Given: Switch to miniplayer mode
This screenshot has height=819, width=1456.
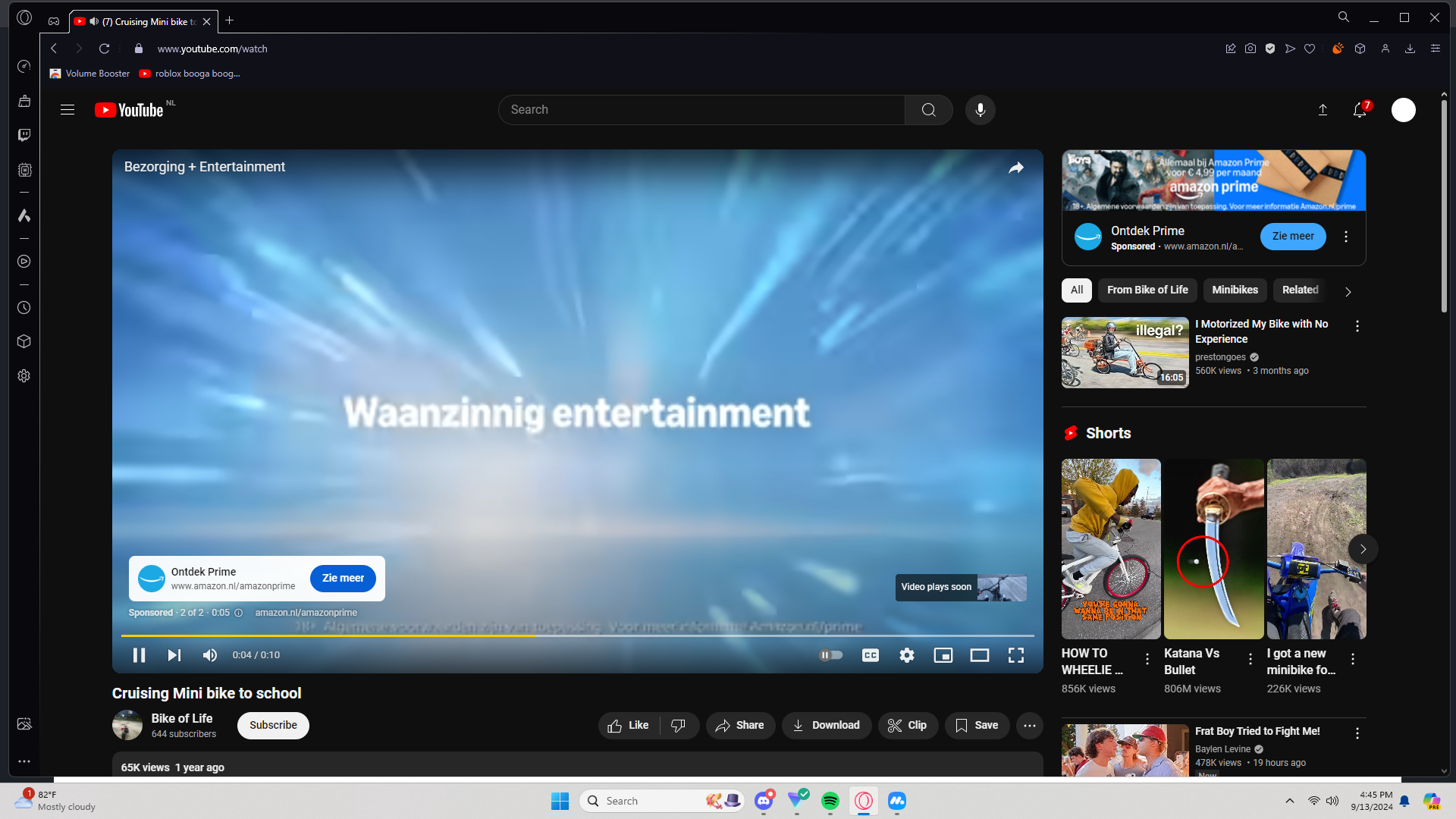Looking at the screenshot, I should 943,655.
